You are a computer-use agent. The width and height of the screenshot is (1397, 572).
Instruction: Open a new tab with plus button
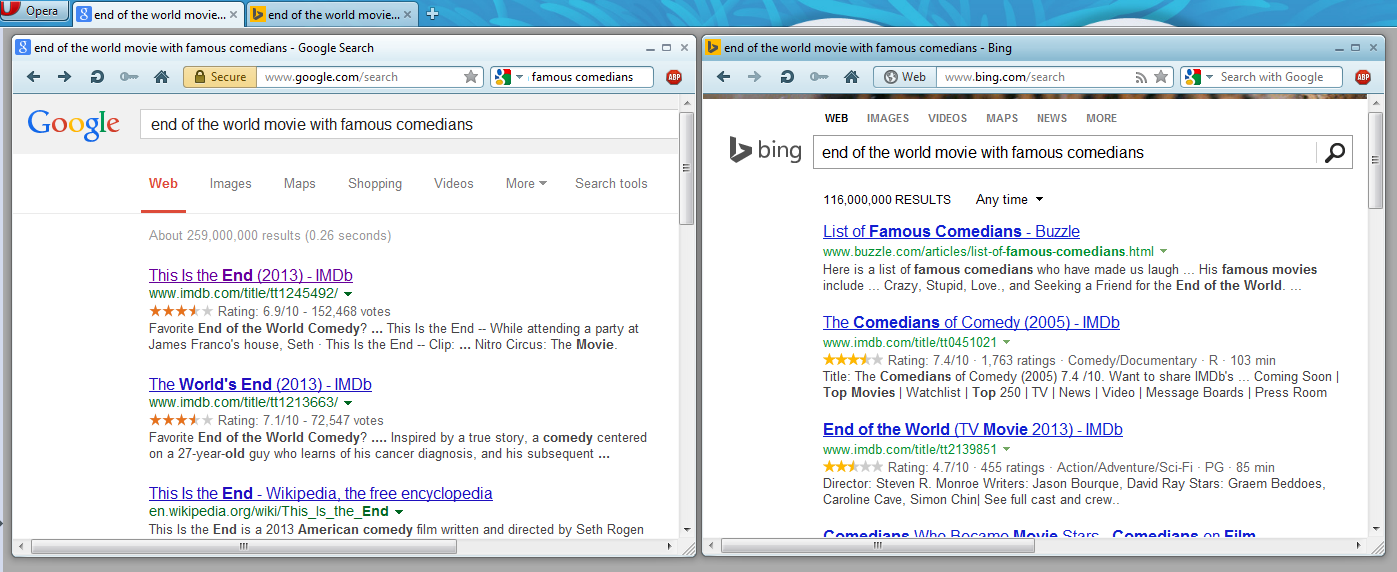pyautogui.click(x=432, y=14)
